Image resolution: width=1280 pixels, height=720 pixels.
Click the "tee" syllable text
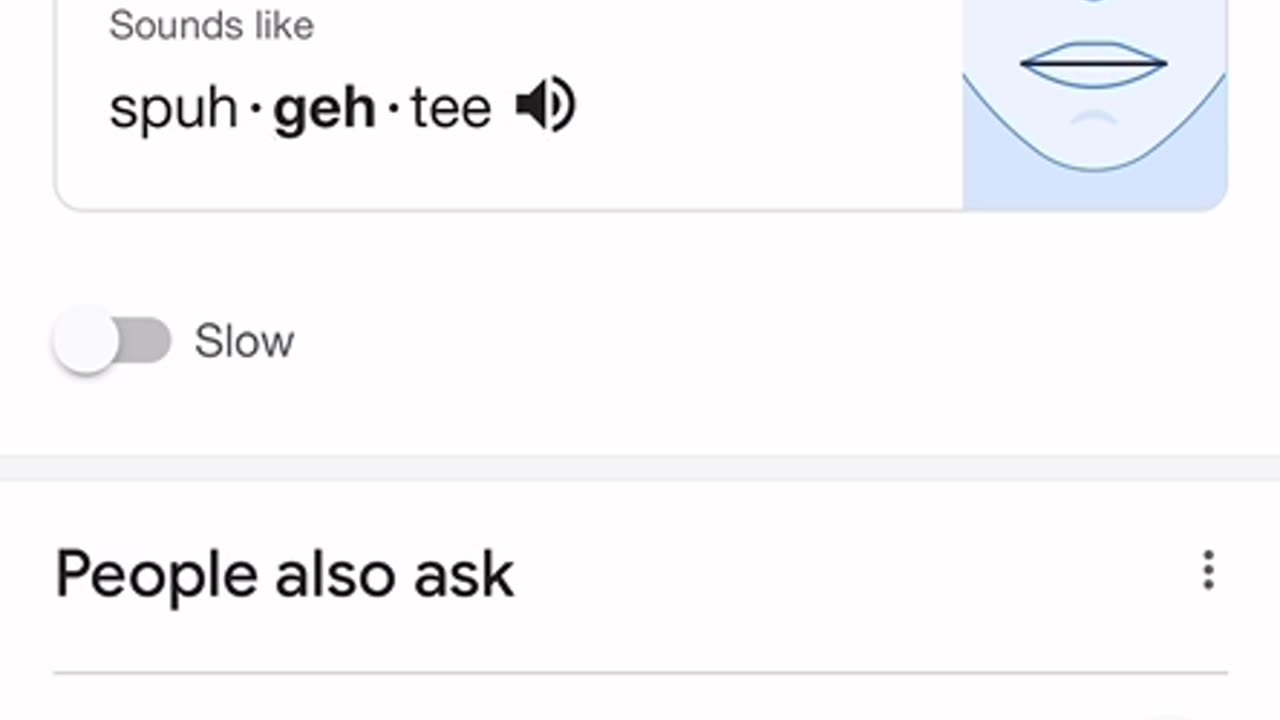click(x=451, y=108)
